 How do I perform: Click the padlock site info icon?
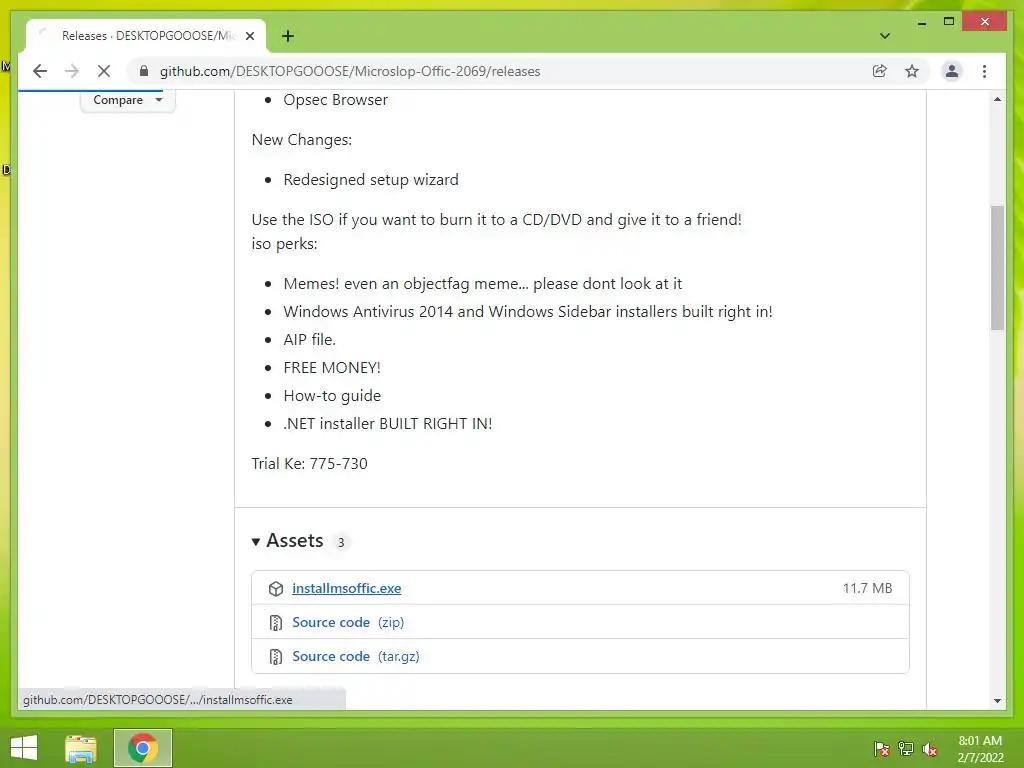(144, 71)
